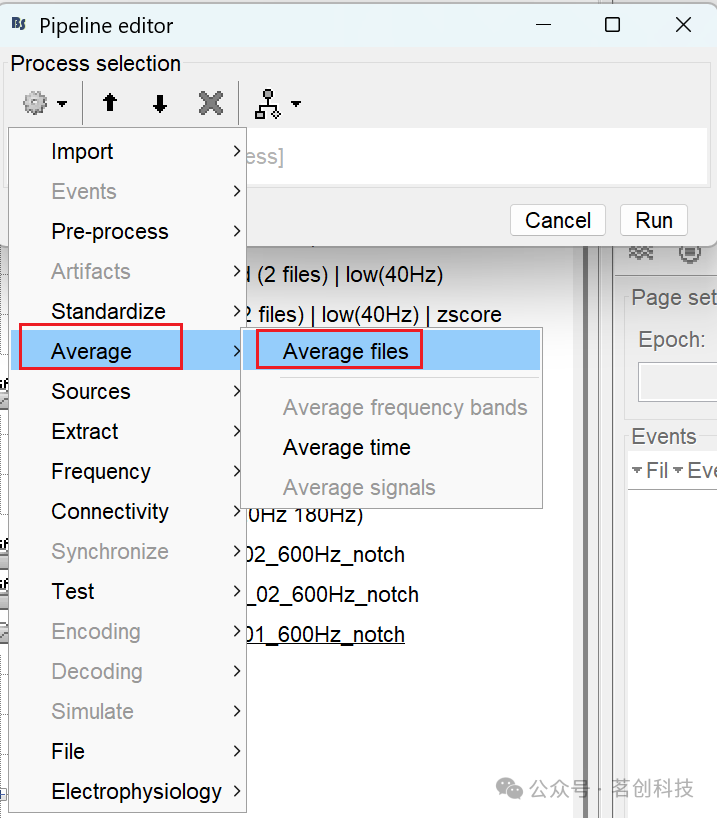717x818 pixels.
Task: Click the Run button
Action: tap(654, 220)
